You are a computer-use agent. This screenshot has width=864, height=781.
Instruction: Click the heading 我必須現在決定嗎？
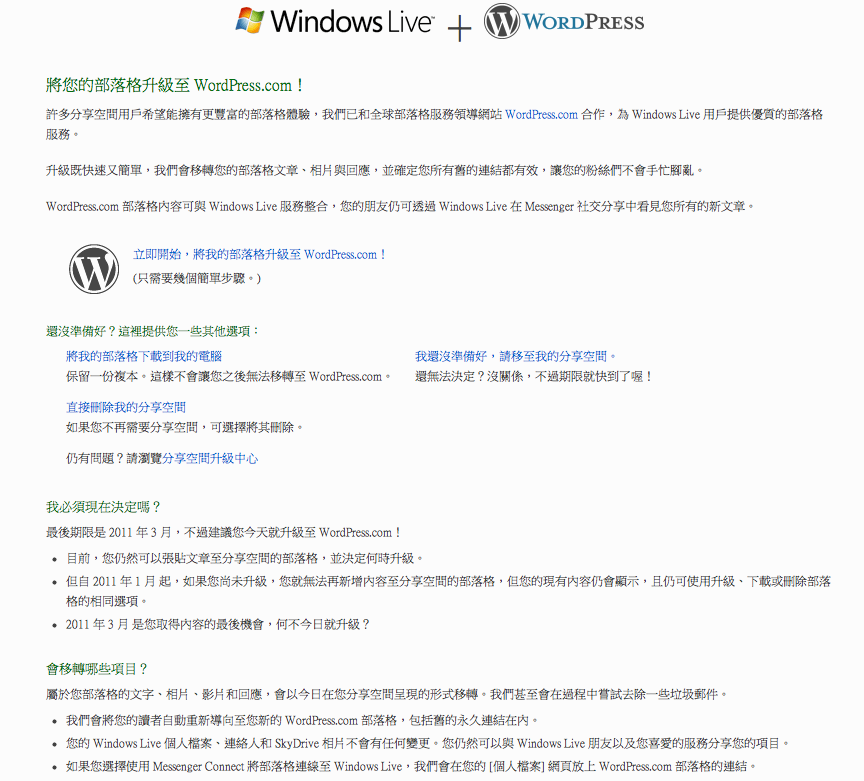click(103, 507)
